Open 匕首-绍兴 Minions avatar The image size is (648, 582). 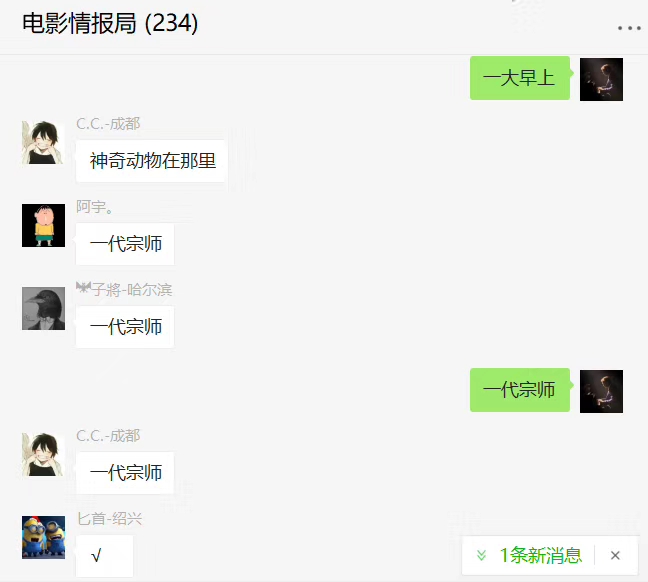coord(43,537)
